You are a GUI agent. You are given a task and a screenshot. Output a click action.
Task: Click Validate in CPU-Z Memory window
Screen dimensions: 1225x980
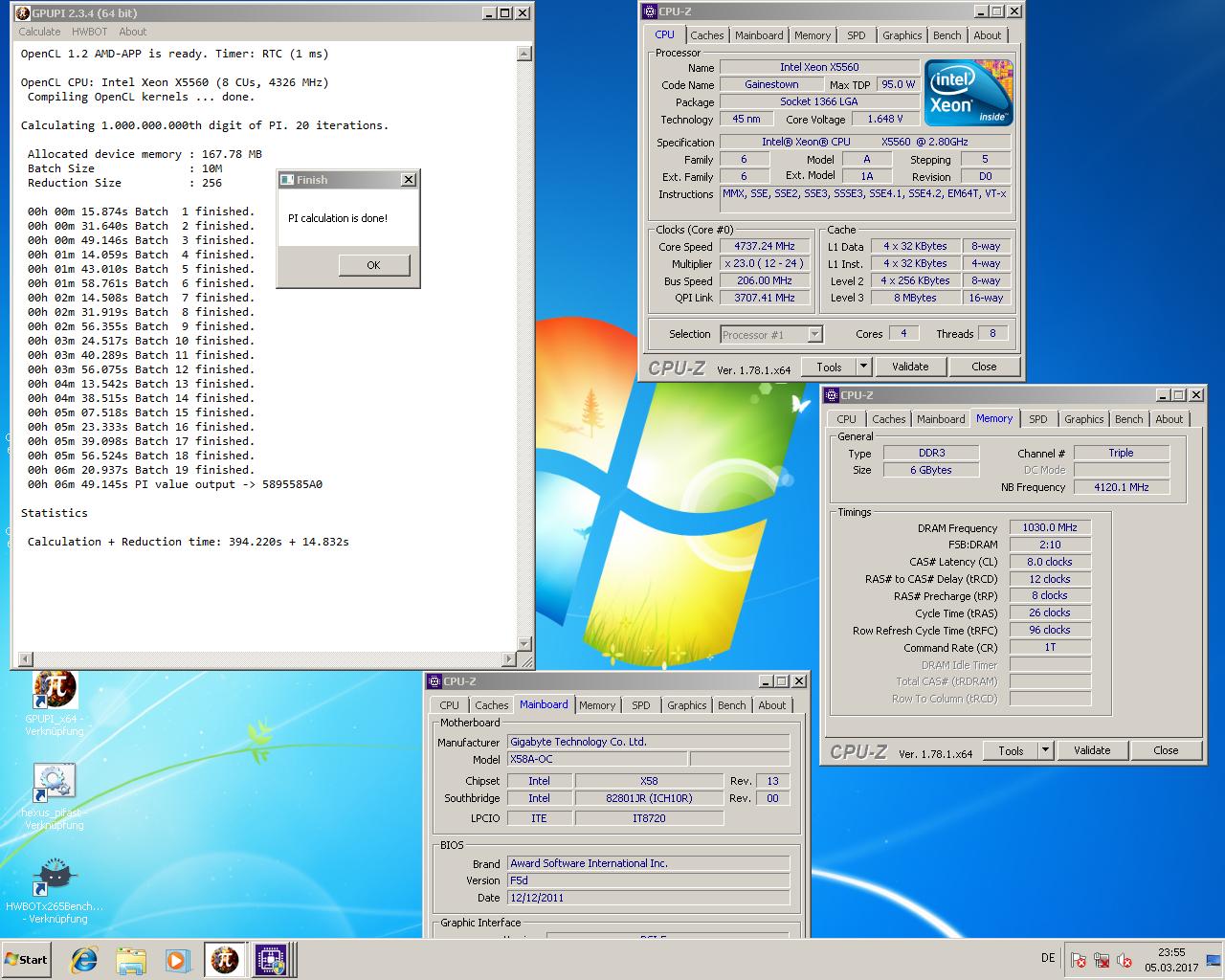coord(1092,750)
